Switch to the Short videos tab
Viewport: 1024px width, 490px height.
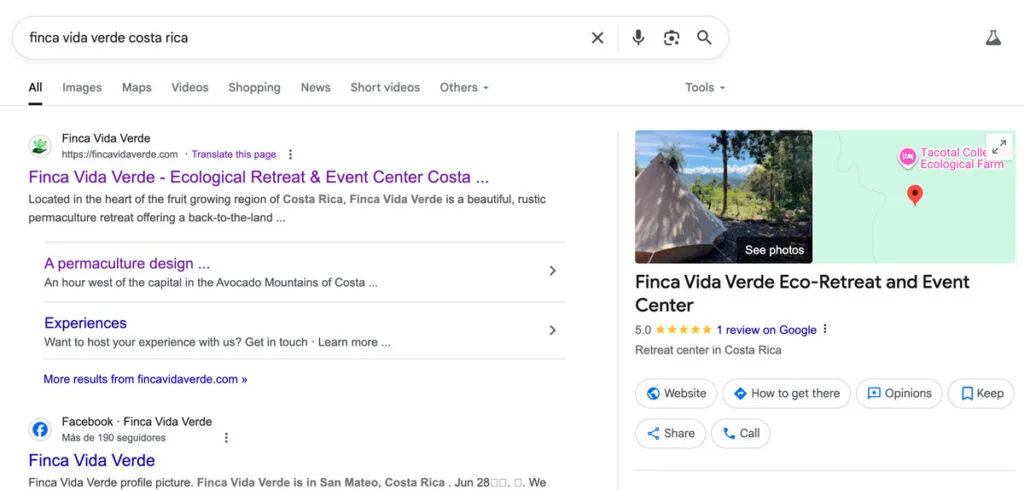[385, 88]
